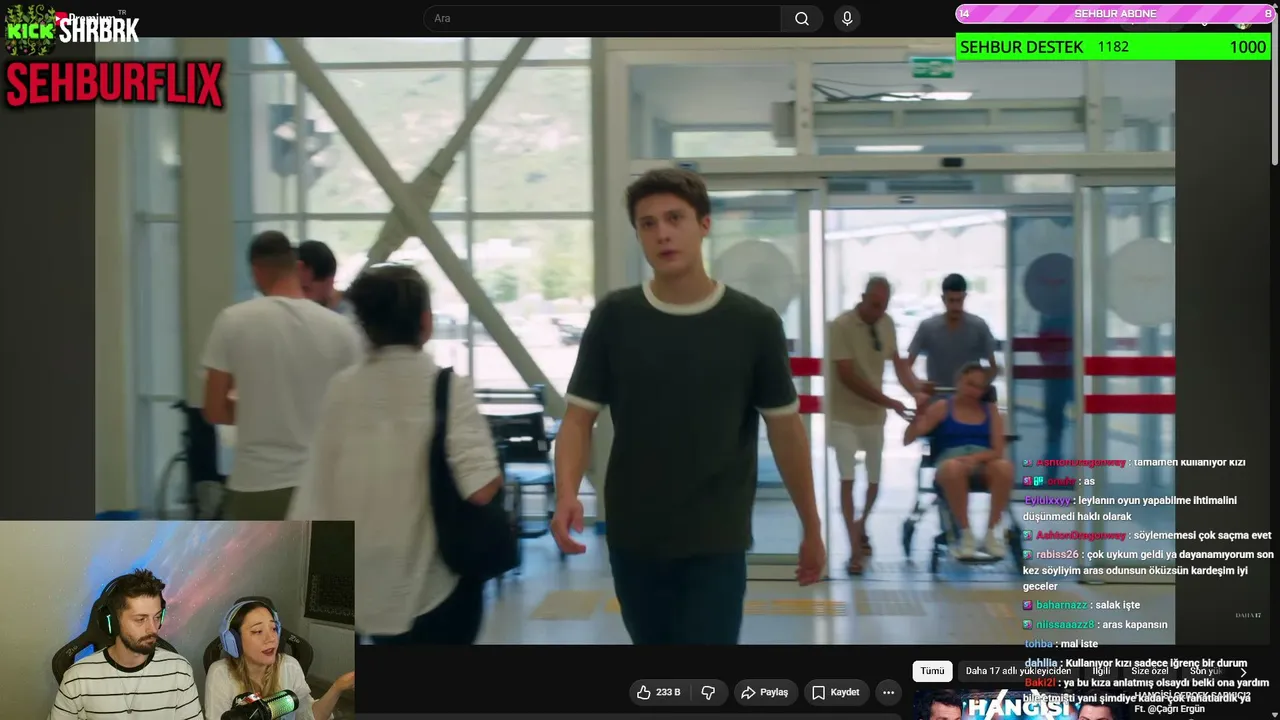1280x720 pixels.
Task: Click the 'Ft. @Çagrı Ergün' text
Action: pyautogui.click(x=1169, y=709)
